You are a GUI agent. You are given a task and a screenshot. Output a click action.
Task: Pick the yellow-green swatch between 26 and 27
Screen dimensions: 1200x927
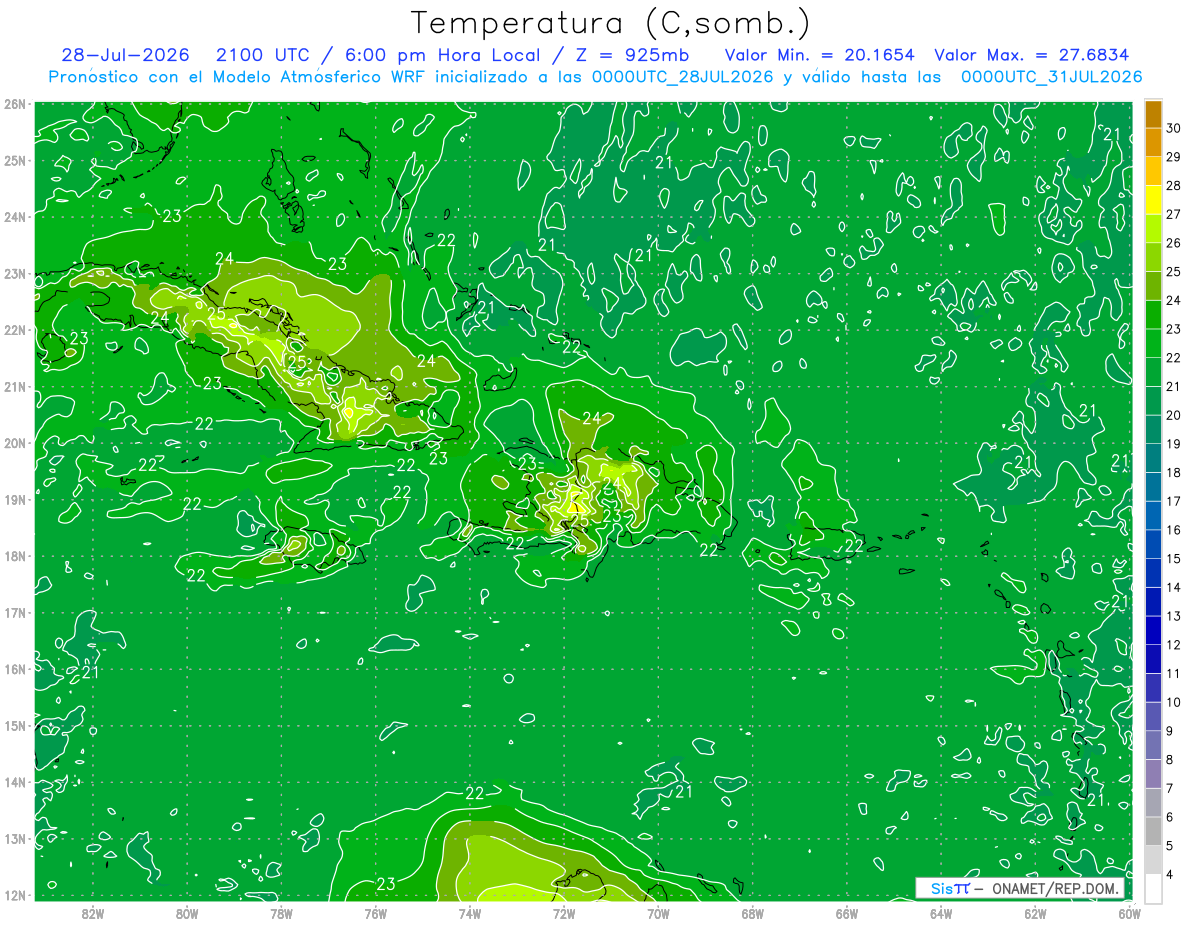[1153, 229]
